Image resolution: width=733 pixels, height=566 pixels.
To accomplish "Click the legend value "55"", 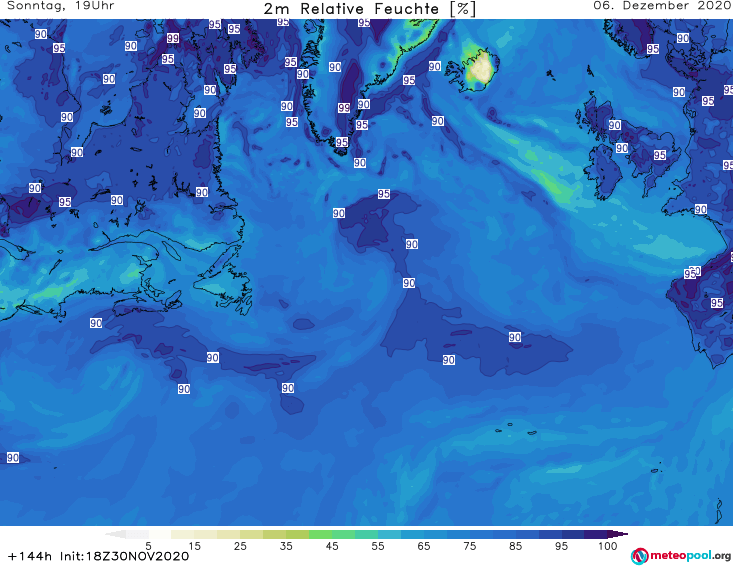I will click(x=377, y=546).
